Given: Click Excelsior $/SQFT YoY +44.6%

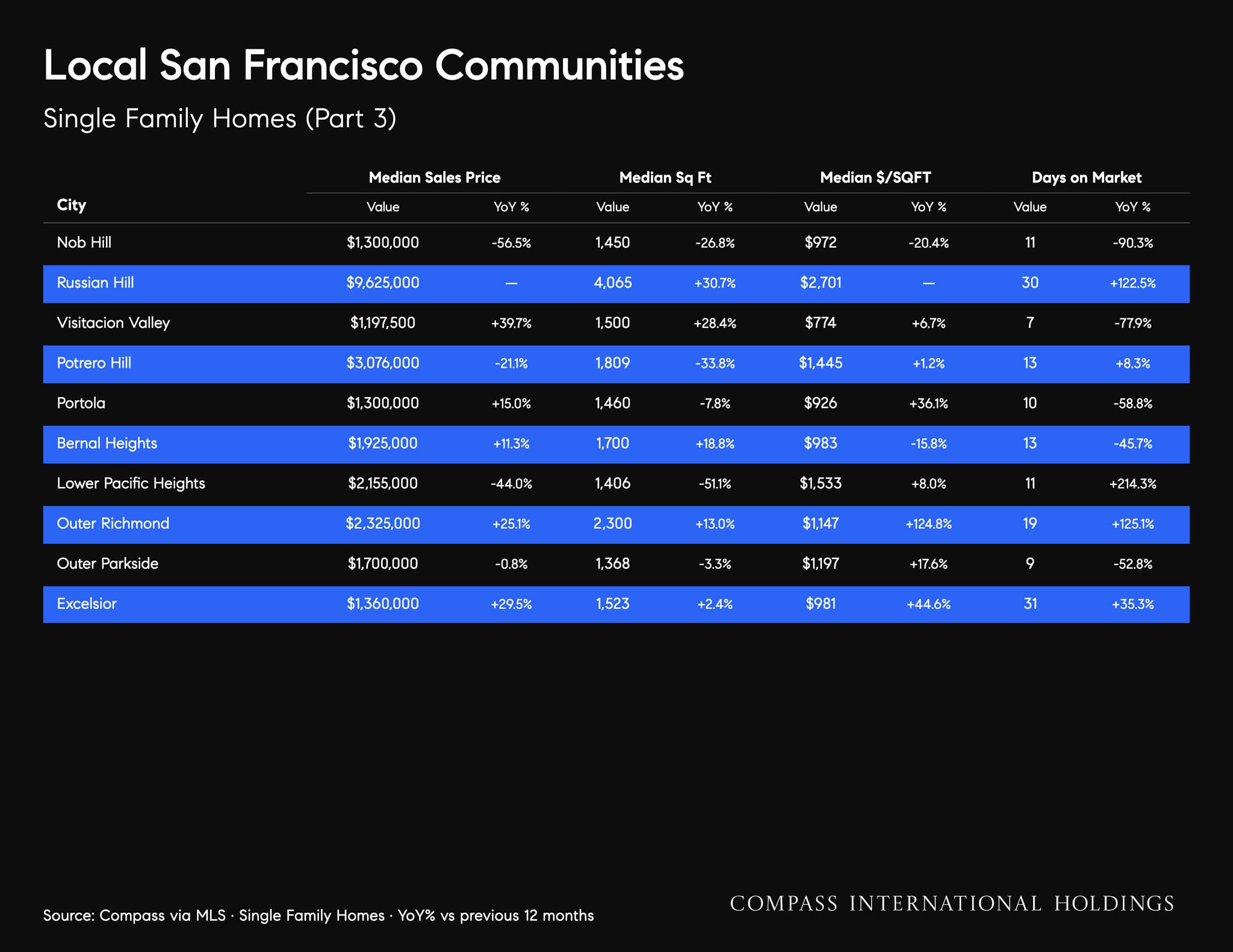Looking at the screenshot, I should point(928,604).
